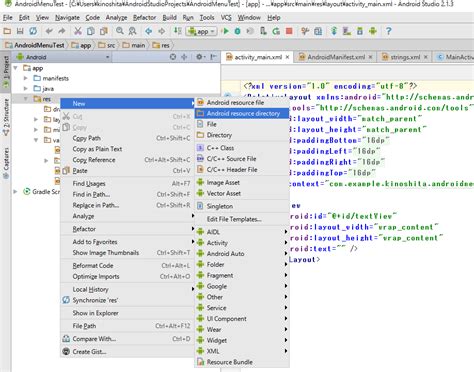Open the File menu
The image size is (474, 372).
coord(8,18)
